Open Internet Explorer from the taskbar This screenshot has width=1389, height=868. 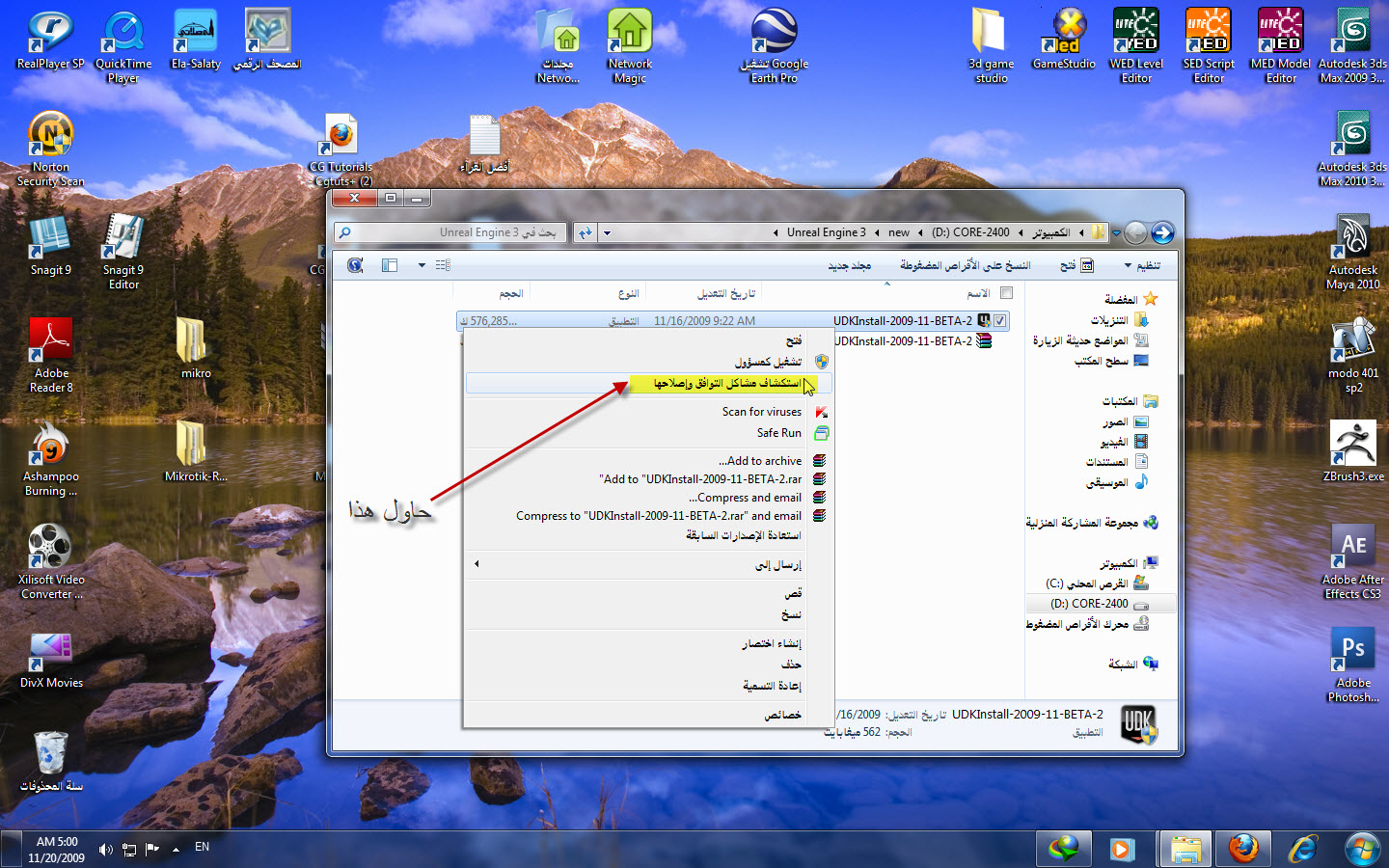coord(1302,849)
